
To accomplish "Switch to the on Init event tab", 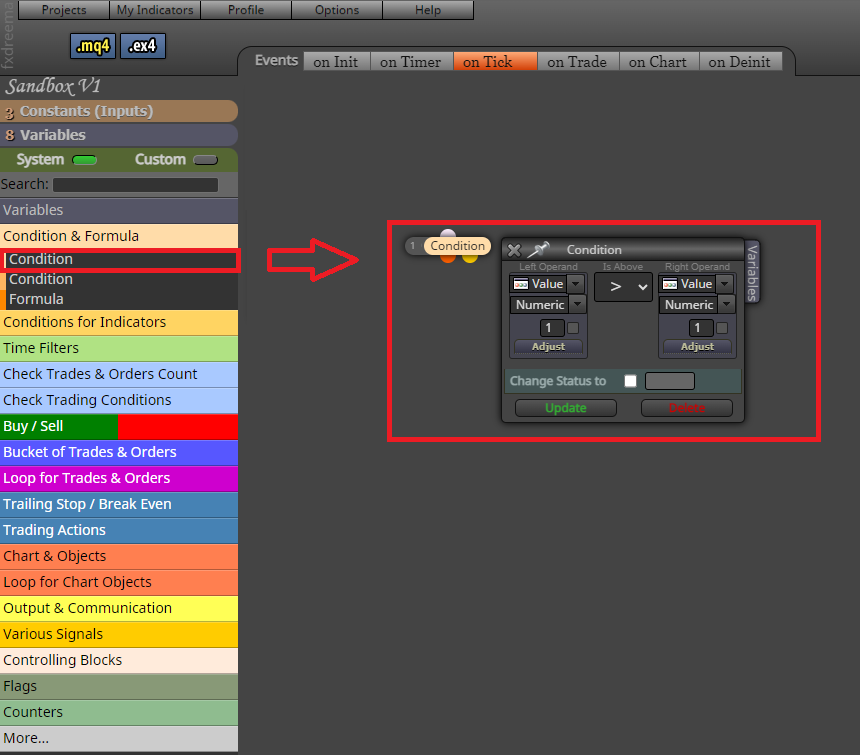I will pos(336,62).
